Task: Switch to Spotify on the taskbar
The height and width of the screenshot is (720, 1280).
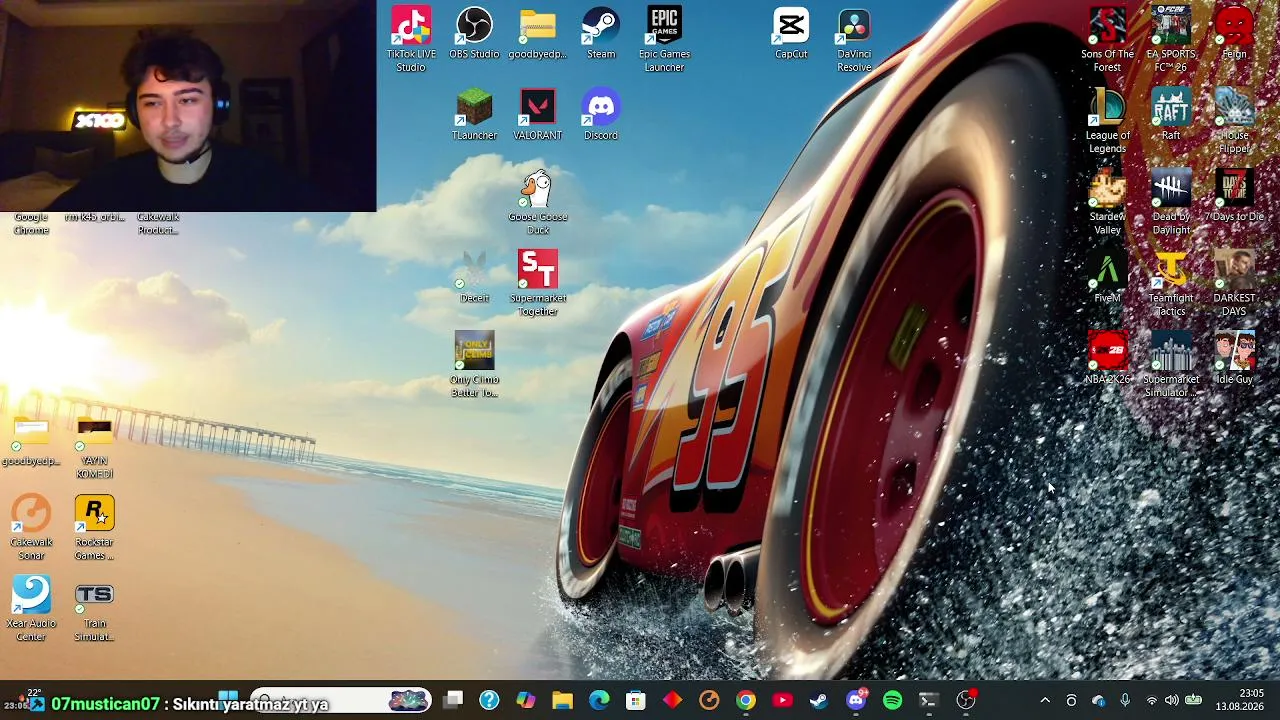Action: tap(892, 701)
